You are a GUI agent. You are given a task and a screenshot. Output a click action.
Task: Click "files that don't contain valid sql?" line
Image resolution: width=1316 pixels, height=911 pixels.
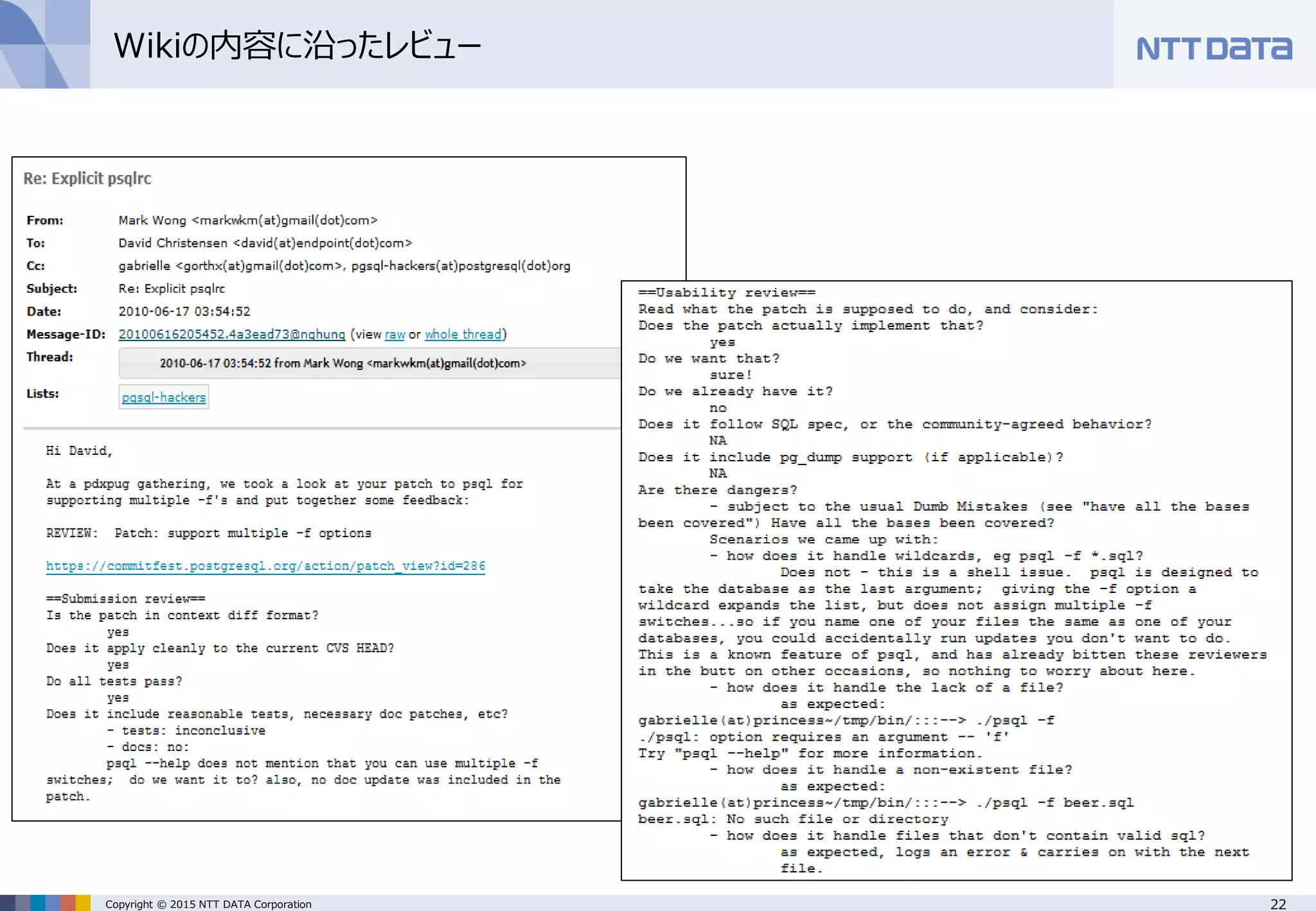coord(957,836)
